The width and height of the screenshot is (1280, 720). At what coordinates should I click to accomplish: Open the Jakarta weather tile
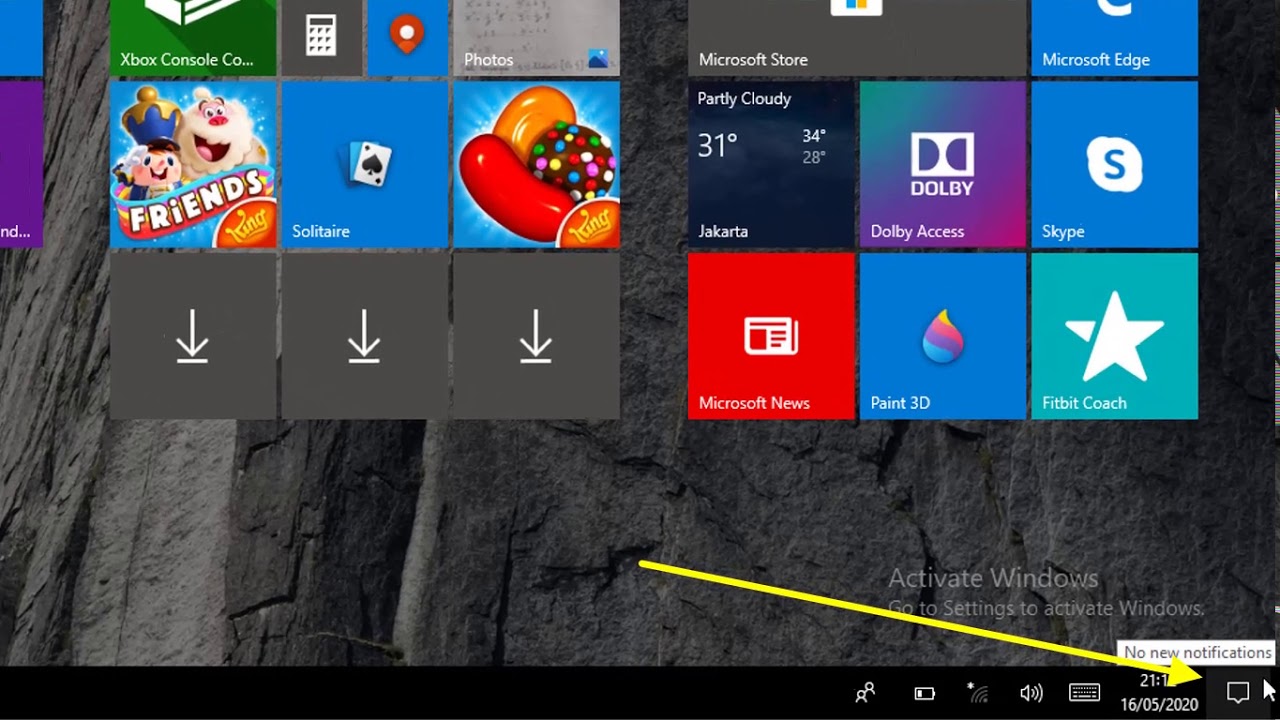(771, 164)
